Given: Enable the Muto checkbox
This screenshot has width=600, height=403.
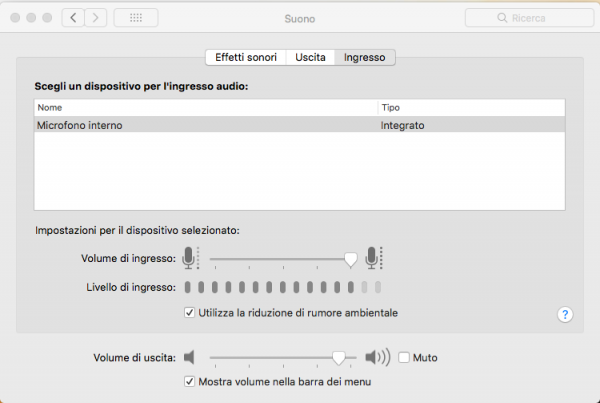Looking at the screenshot, I should pyautogui.click(x=404, y=357).
